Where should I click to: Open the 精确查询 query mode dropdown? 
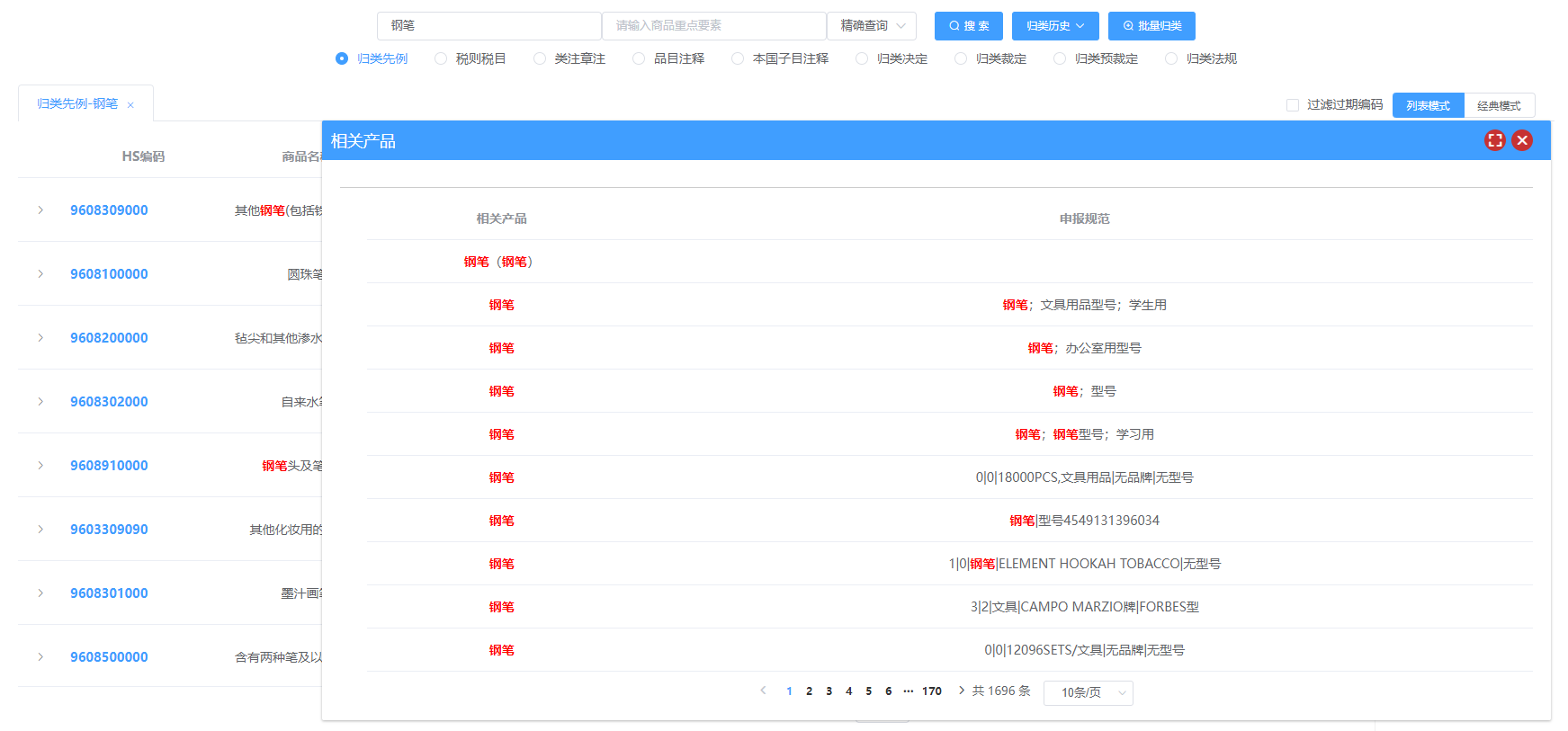click(872, 26)
